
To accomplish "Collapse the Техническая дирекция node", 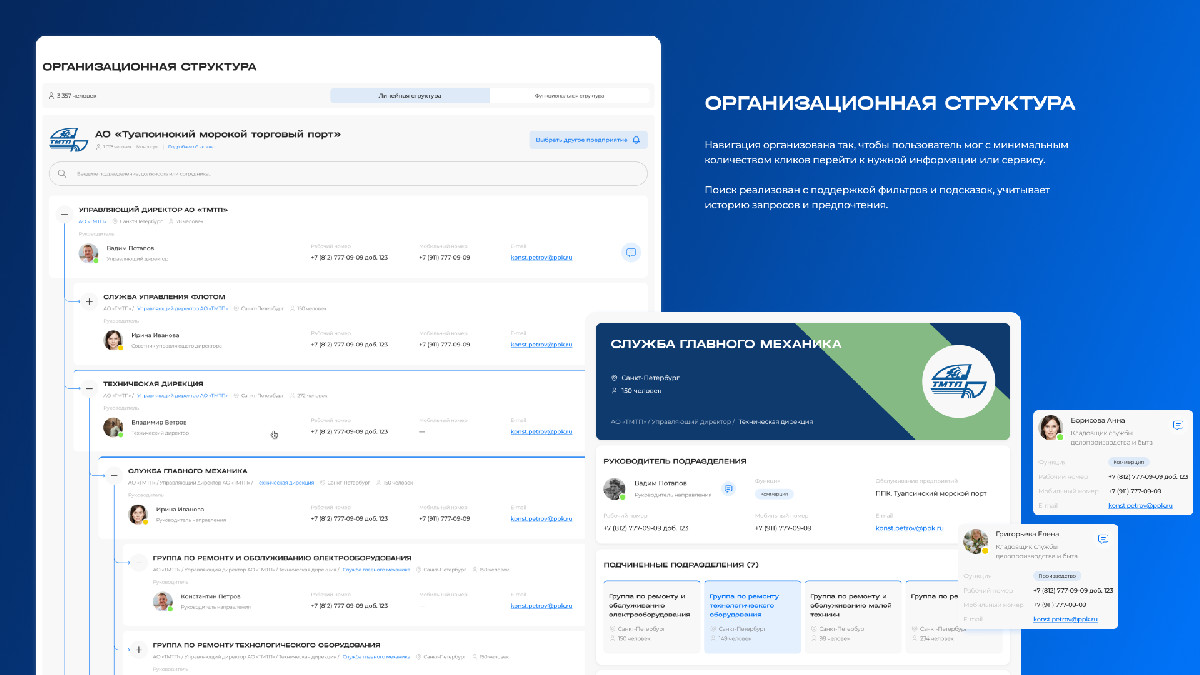I will point(89,386).
